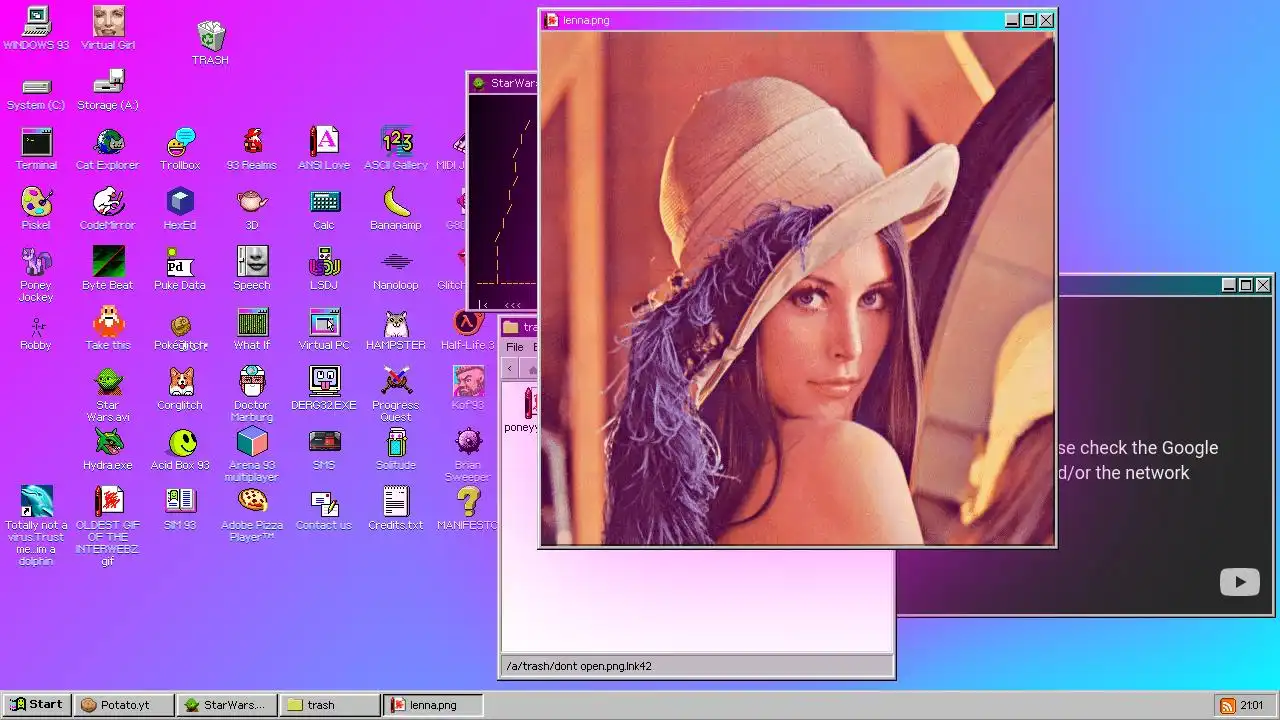Screen dimensions: 1280x720
Task: Launch the Terminal app
Action: pos(36,148)
